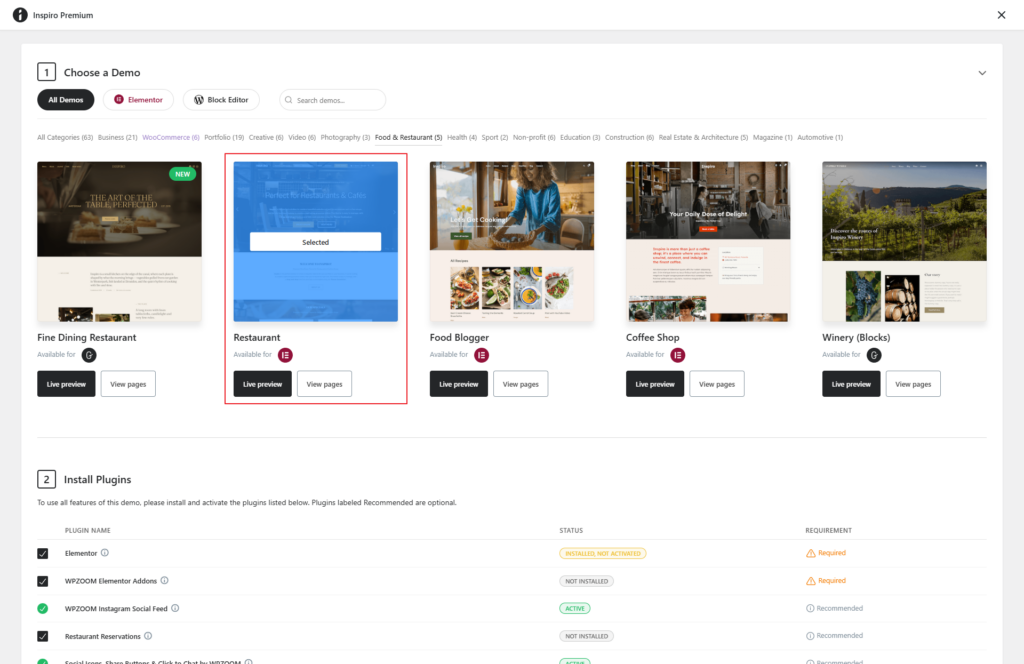The image size is (1024, 664).
Task: Uncheck the WPZOOM Elementor Addons checkbox
Action: click(x=42, y=581)
